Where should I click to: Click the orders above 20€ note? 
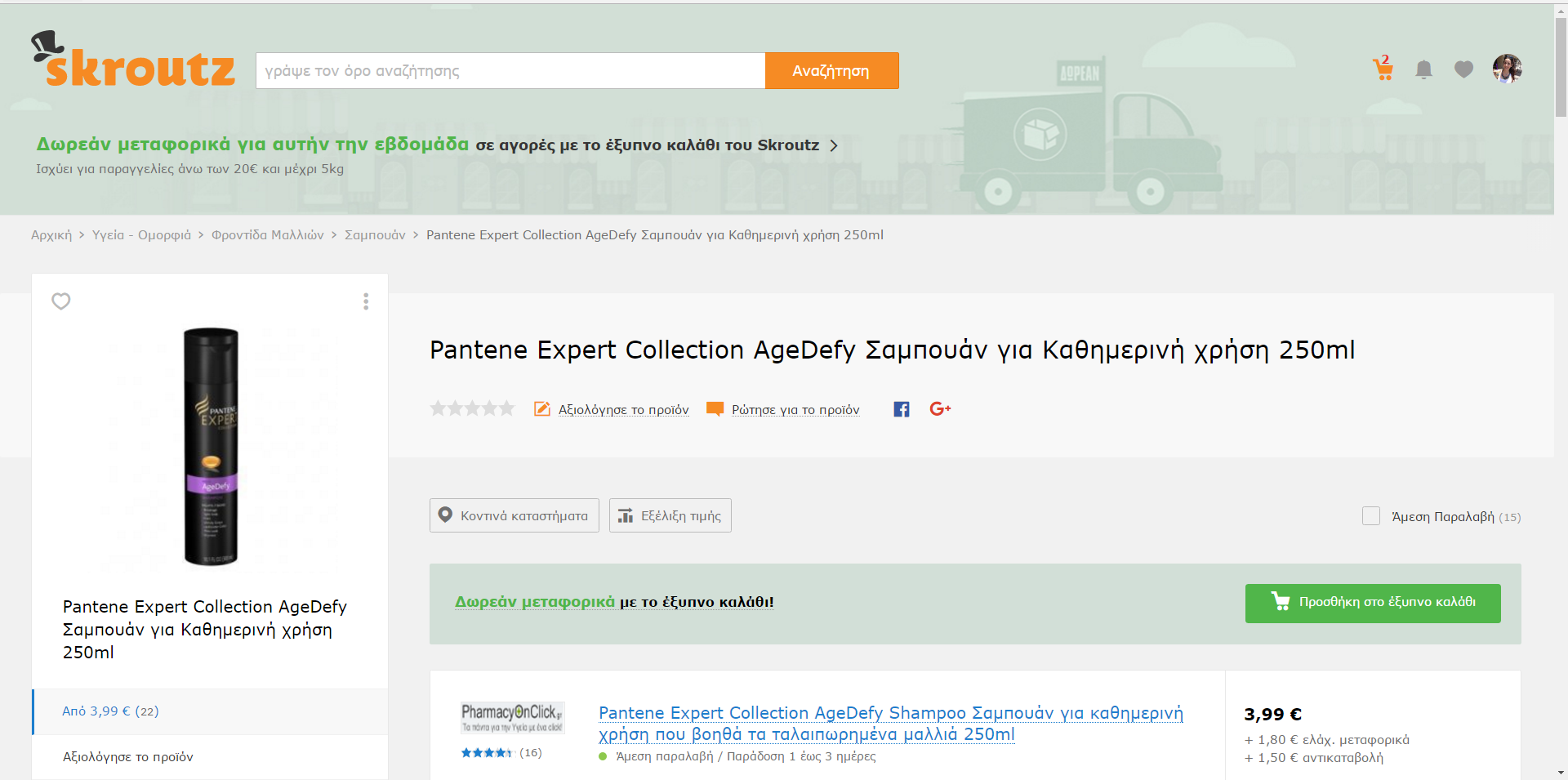pyautogui.click(x=189, y=169)
